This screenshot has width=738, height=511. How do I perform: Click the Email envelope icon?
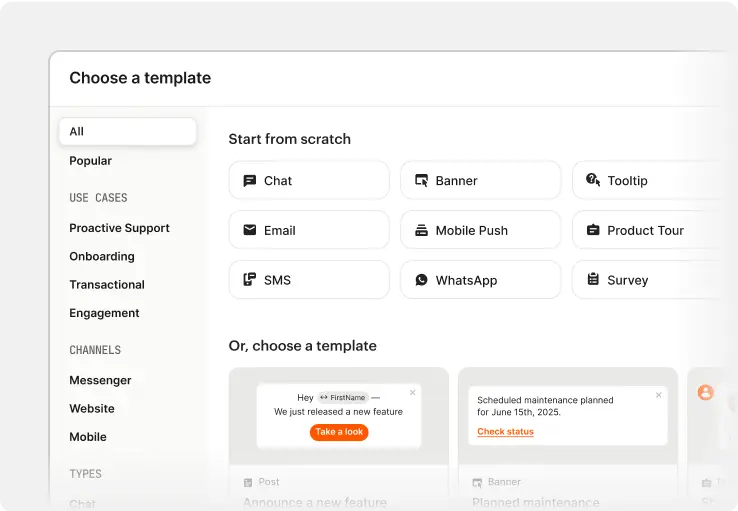pyautogui.click(x=250, y=230)
